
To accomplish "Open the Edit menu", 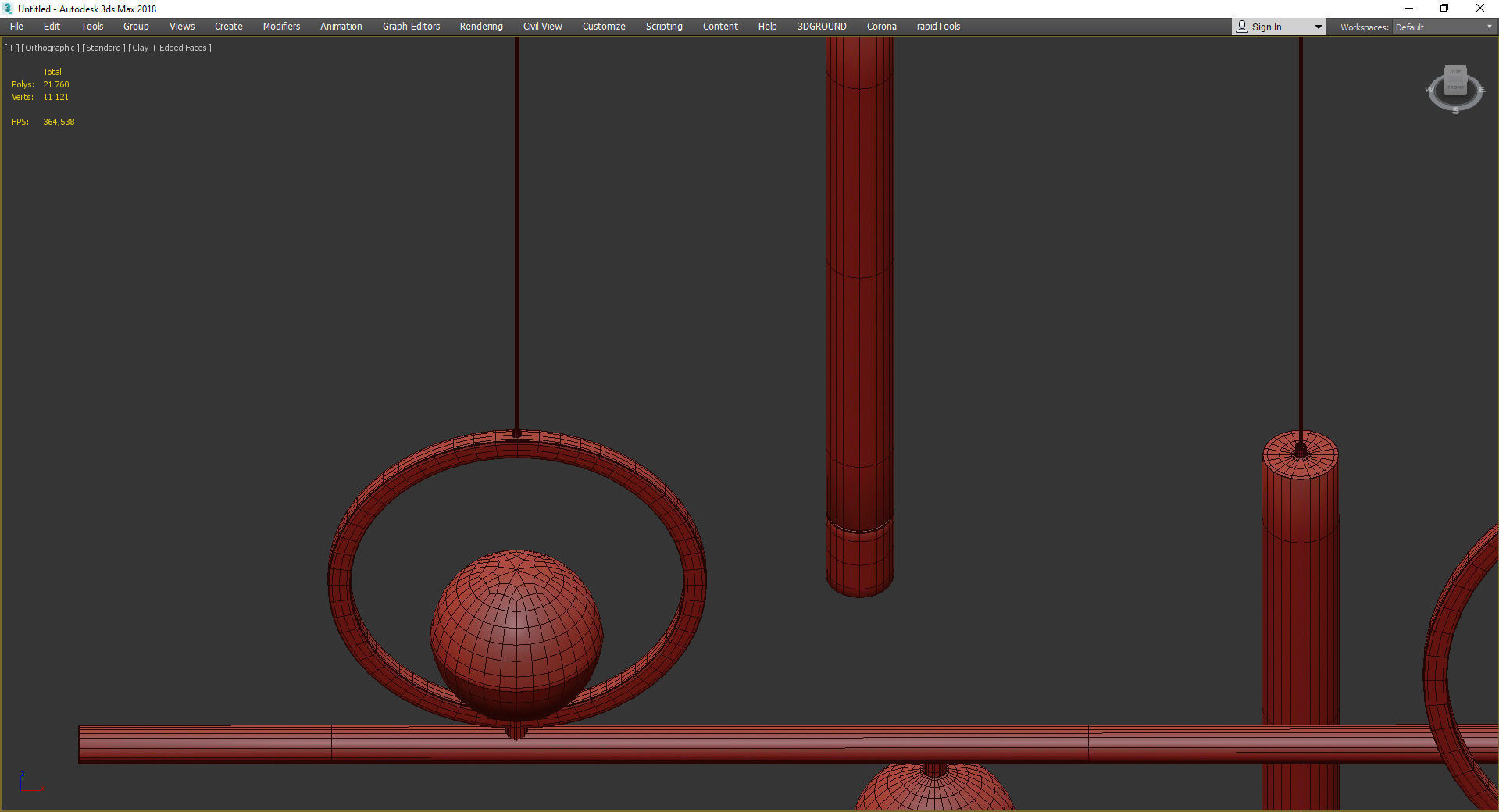I will [x=52, y=27].
